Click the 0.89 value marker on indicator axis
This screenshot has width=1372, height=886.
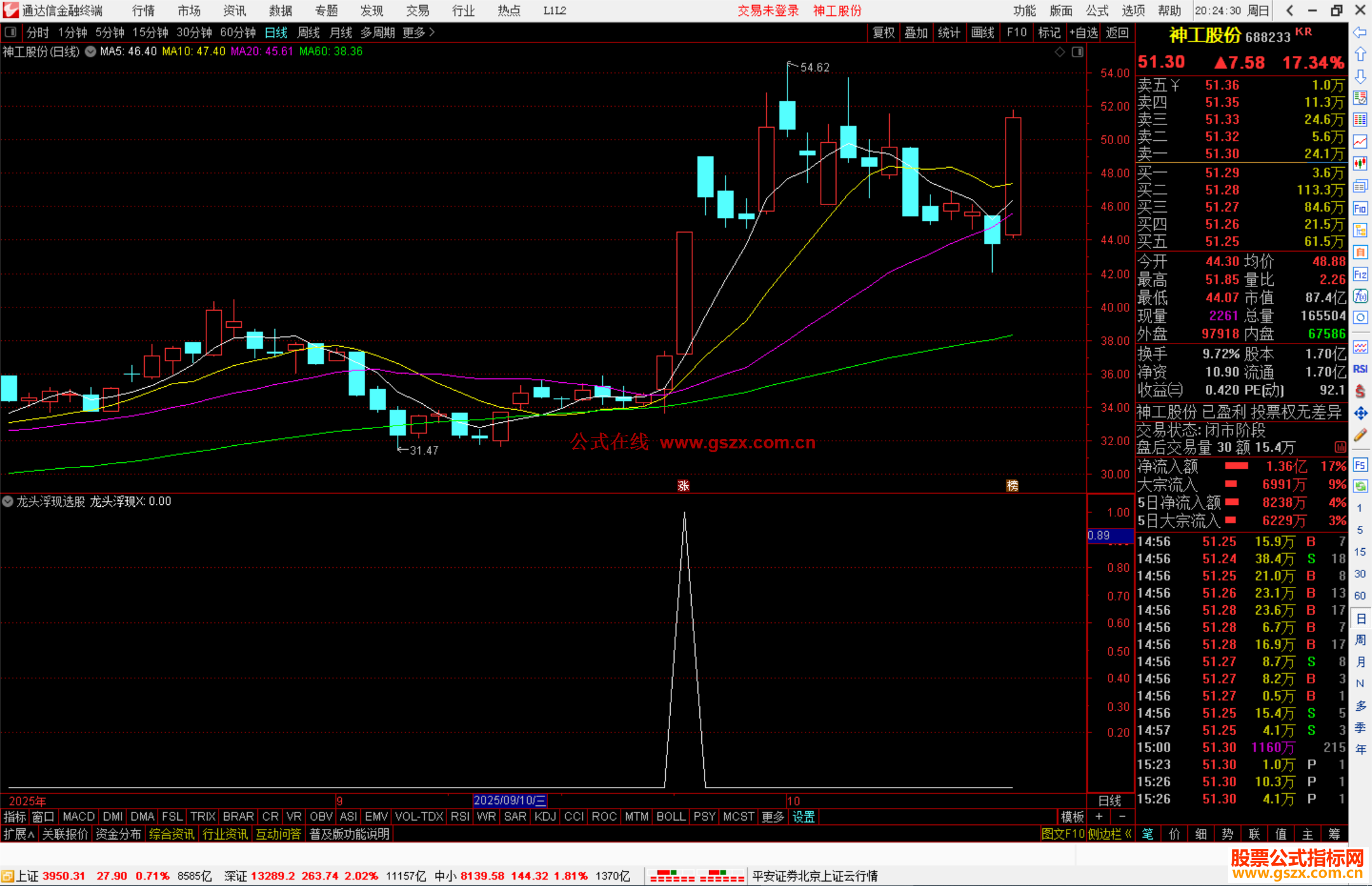[x=1100, y=535]
